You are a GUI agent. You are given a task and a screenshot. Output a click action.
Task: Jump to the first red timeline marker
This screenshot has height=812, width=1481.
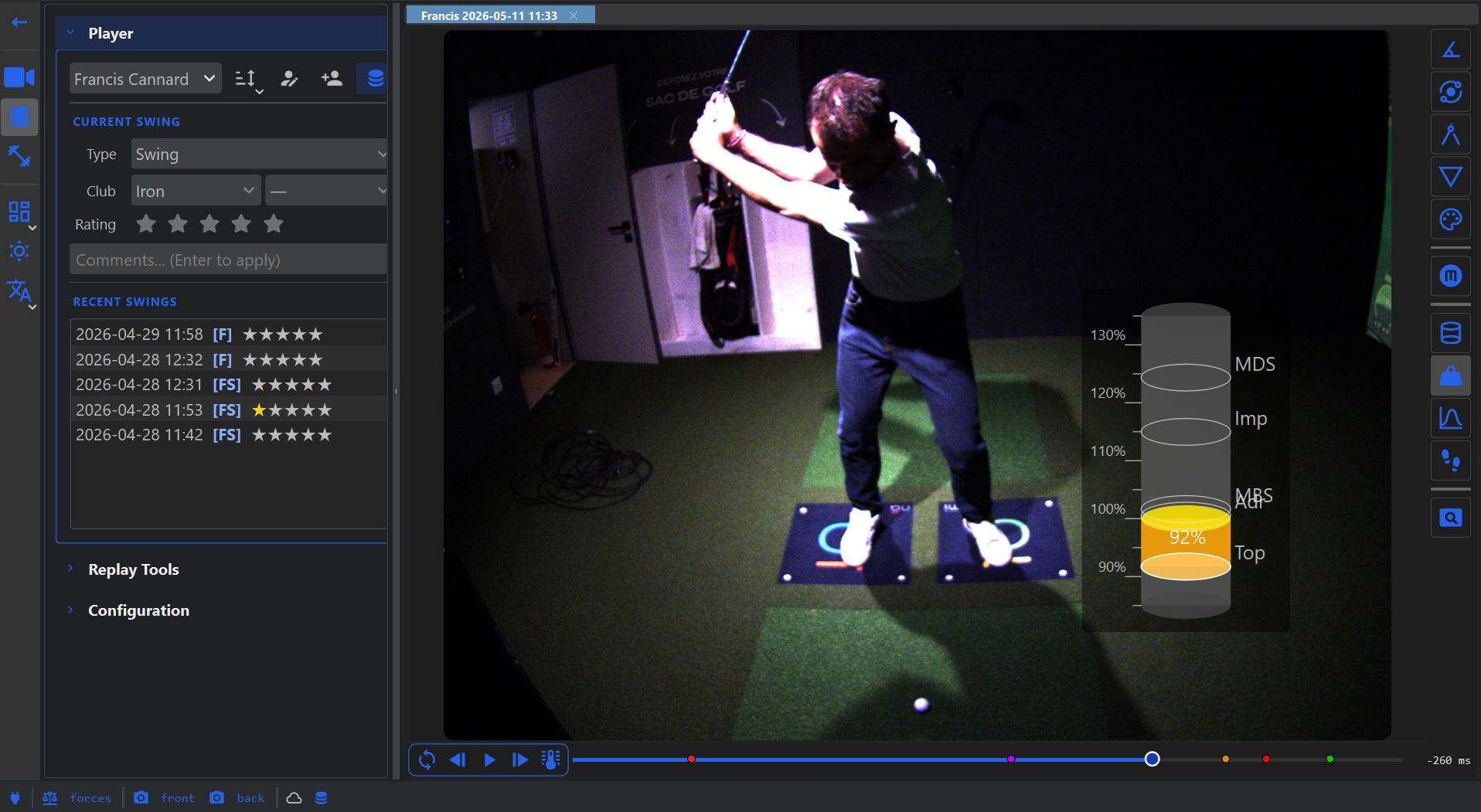point(691,759)
